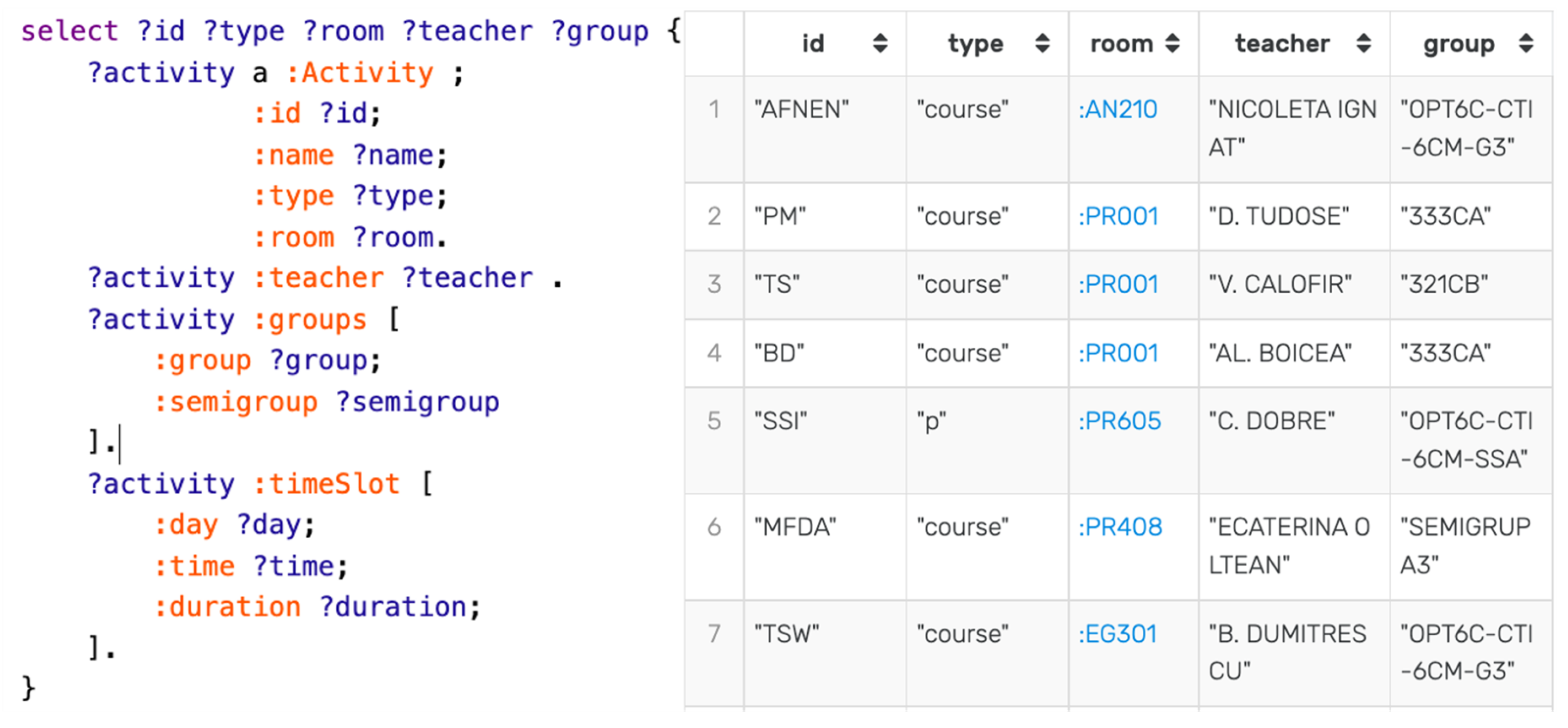The height and width of the screenshot is (728, 1568).
Task: Click the sort arrows icon on teacher column
Action: [1364, 43]
